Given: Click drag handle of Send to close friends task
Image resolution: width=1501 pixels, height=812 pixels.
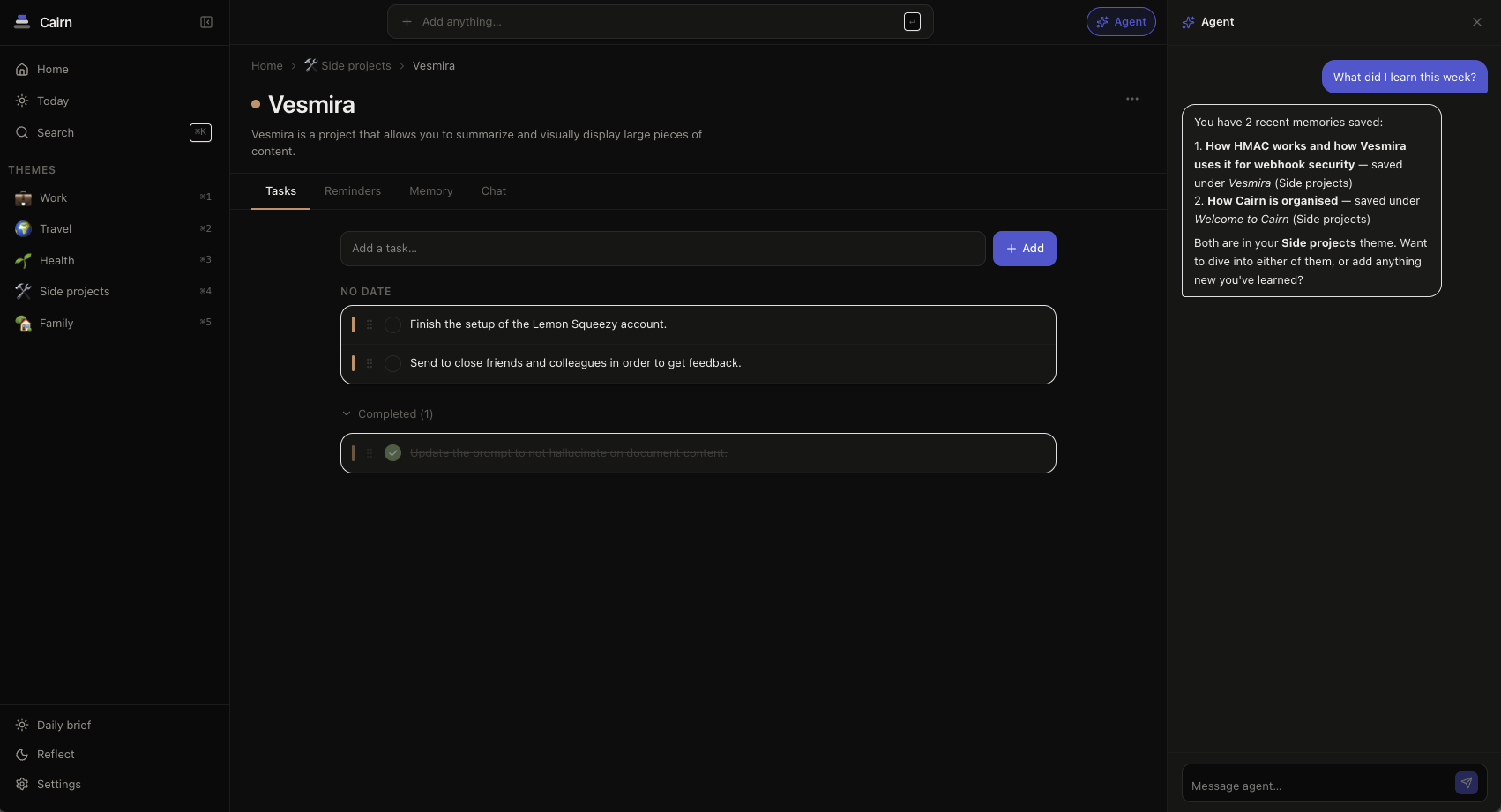Looking at the screenshot, I should click(370, 363).
